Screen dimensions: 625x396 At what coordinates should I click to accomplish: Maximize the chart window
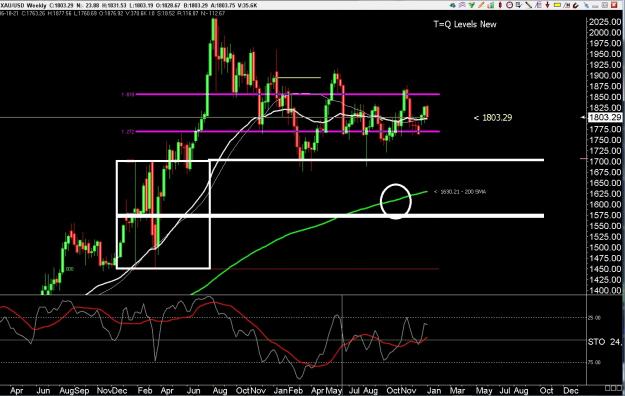605,5
